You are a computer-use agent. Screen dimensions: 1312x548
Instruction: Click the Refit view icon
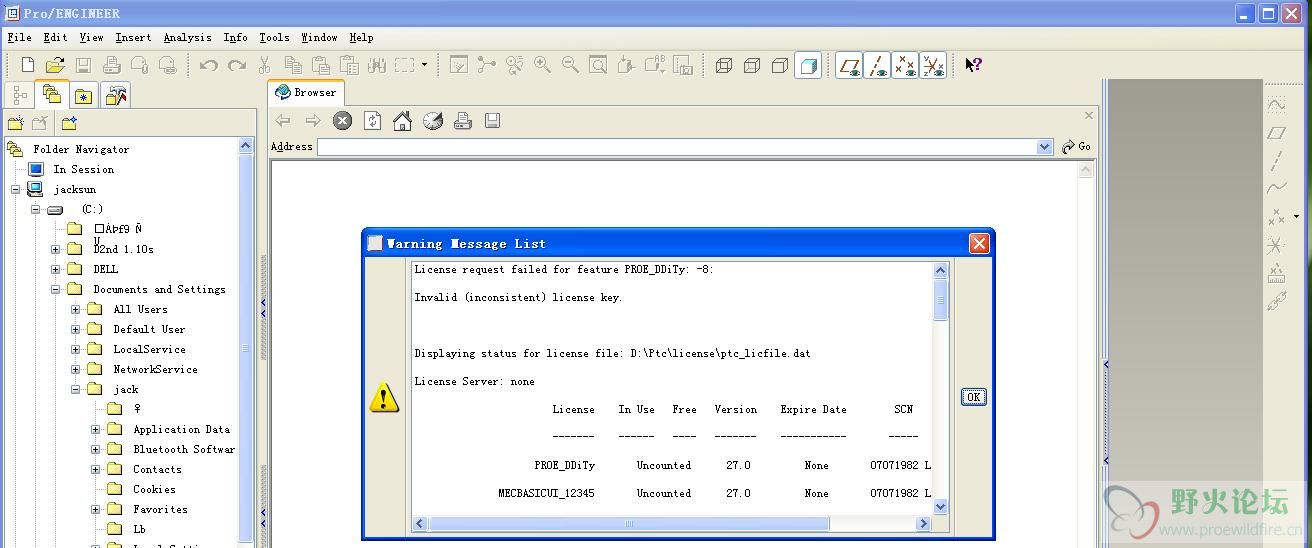[x=598, y=65]
